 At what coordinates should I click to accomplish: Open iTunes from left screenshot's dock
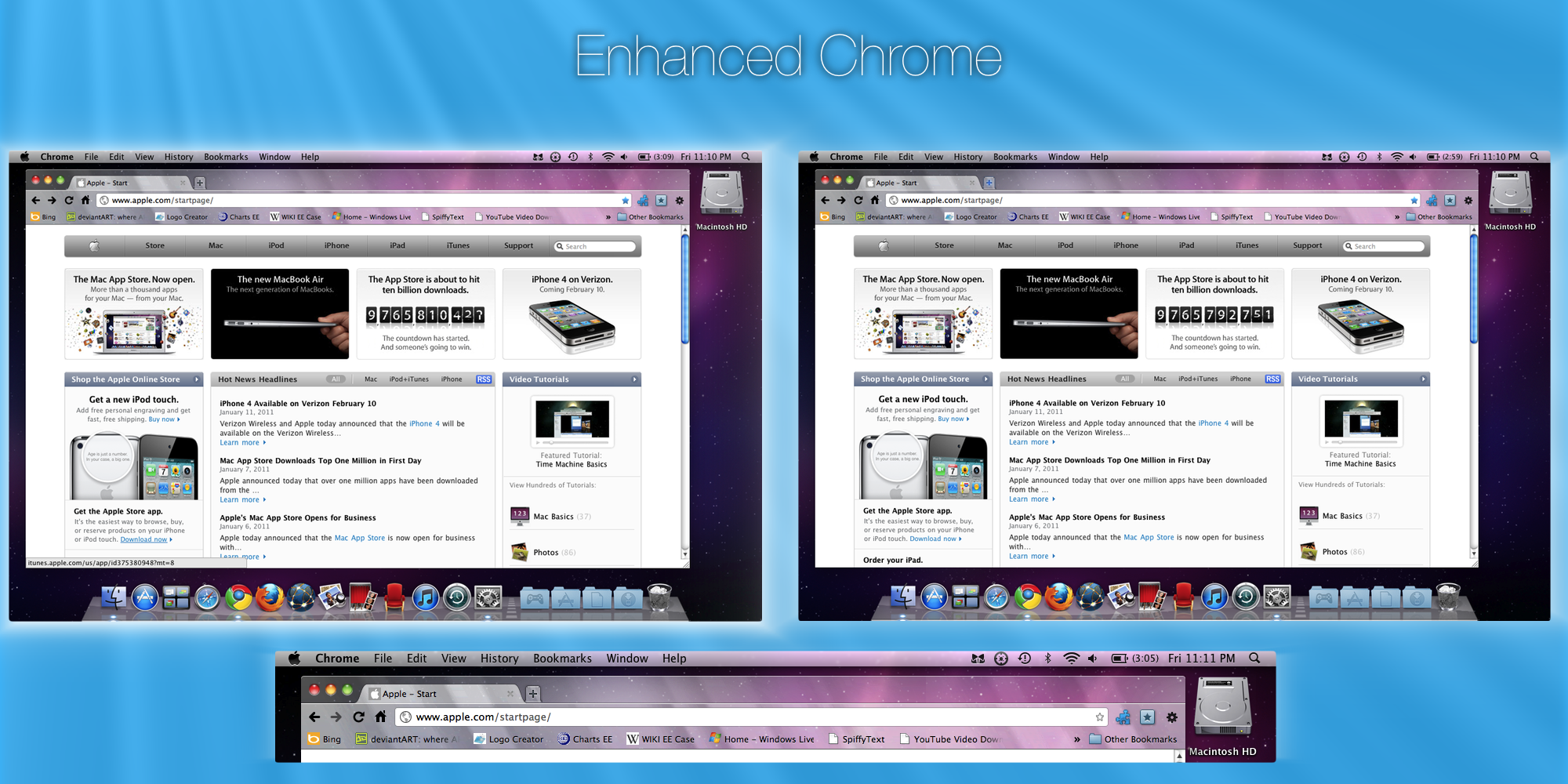tap(426, 597)
